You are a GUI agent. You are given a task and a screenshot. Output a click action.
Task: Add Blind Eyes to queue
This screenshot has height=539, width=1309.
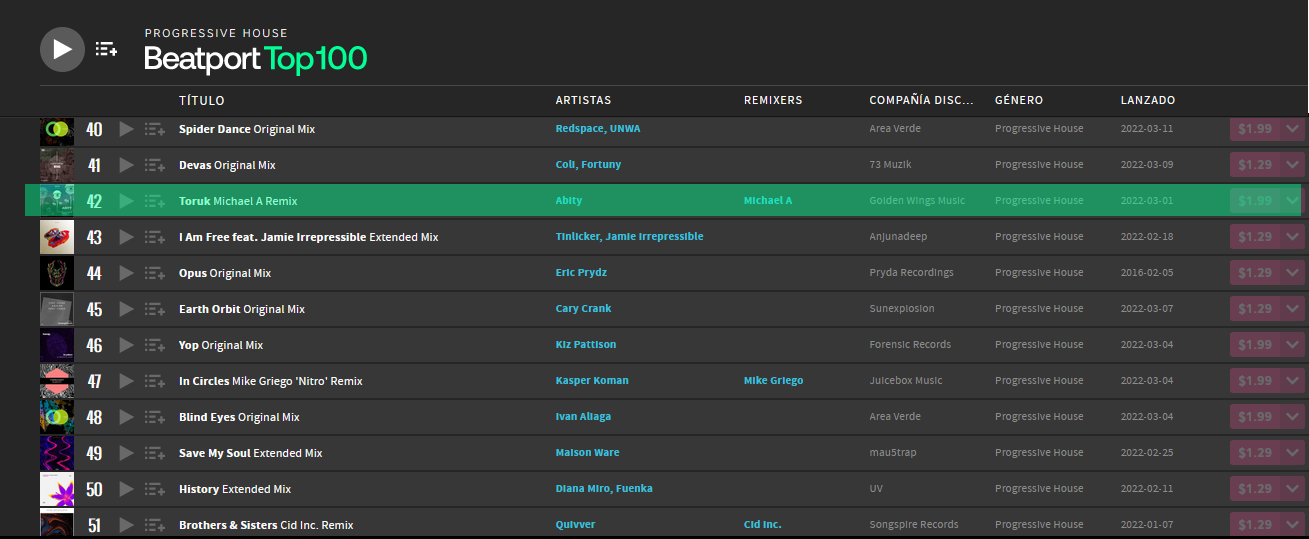click(x=155, y=417)
